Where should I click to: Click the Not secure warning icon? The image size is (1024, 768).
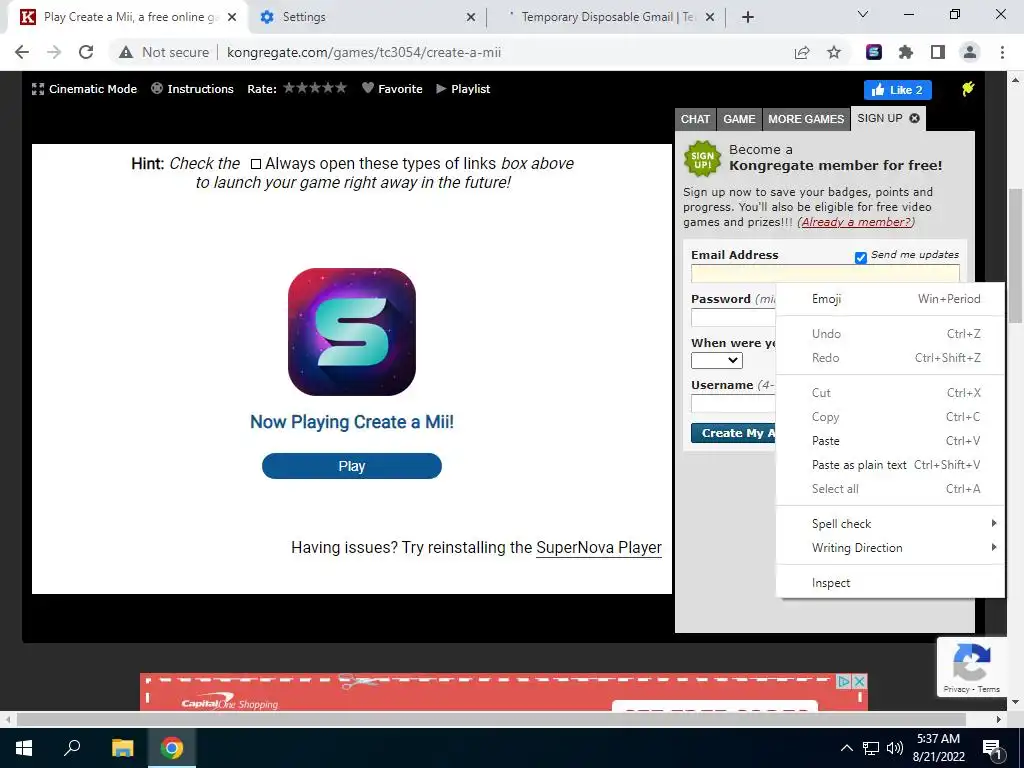126,52
